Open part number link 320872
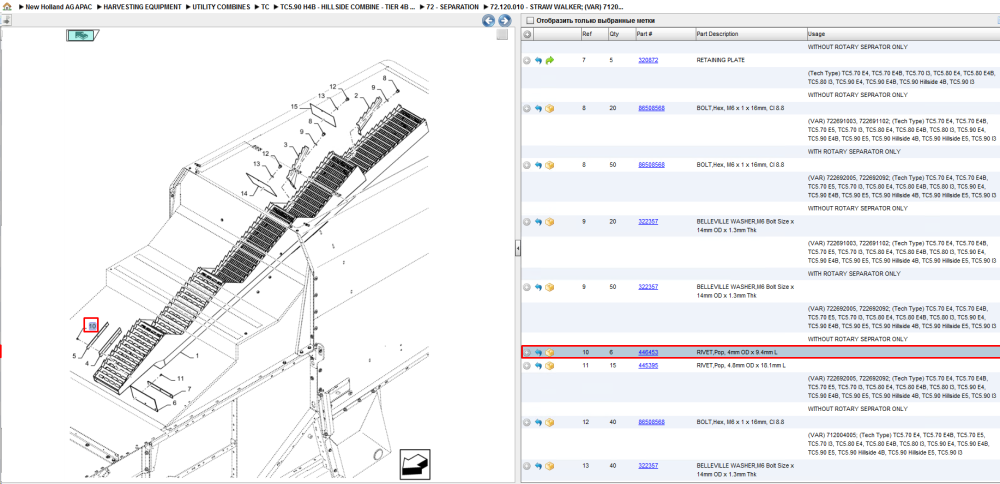 648,60
